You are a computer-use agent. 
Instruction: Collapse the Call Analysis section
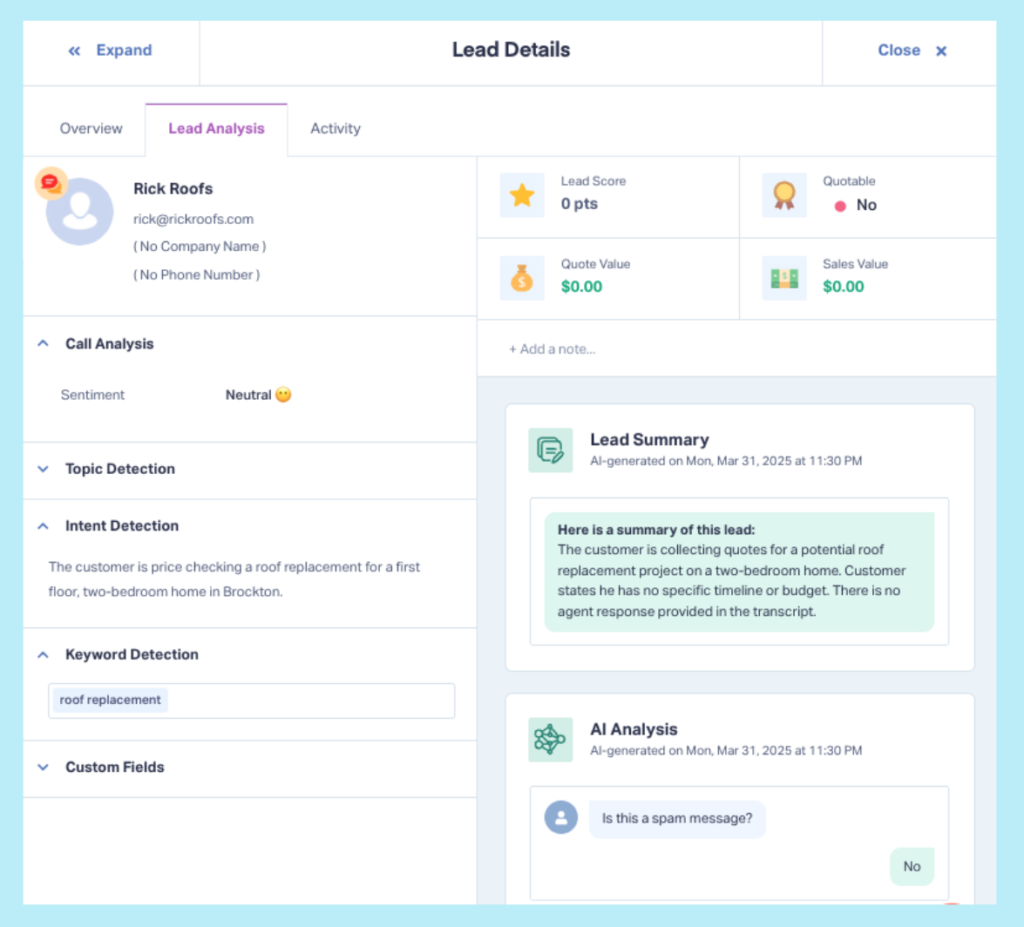42,343
